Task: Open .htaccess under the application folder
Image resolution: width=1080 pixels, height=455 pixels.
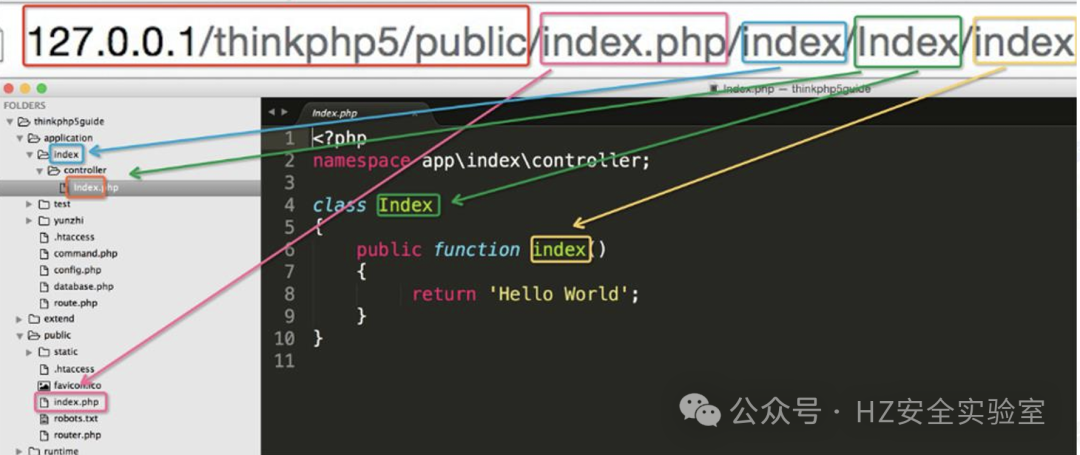Action: pos(74,237)
